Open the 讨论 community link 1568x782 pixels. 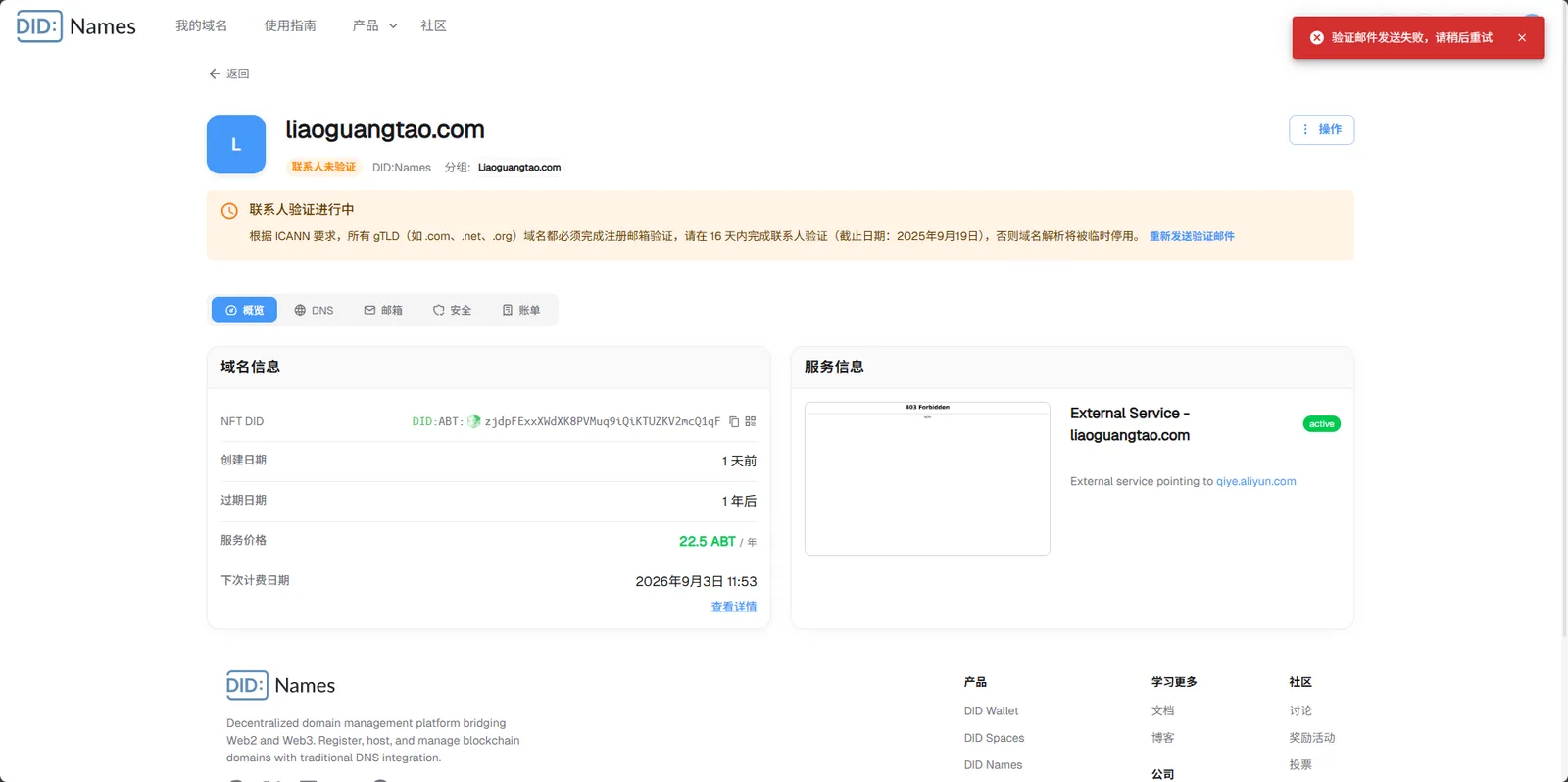pos(1300,711)
